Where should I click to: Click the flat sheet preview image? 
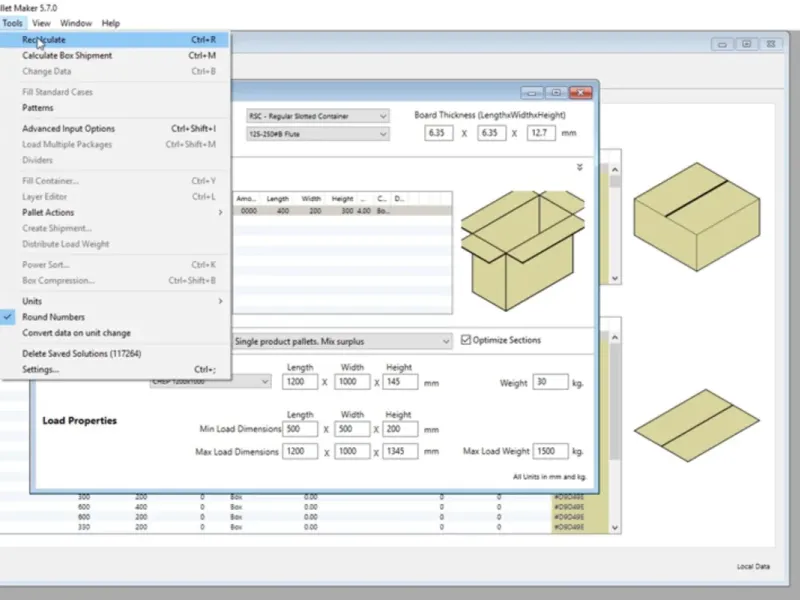point(697,426)
